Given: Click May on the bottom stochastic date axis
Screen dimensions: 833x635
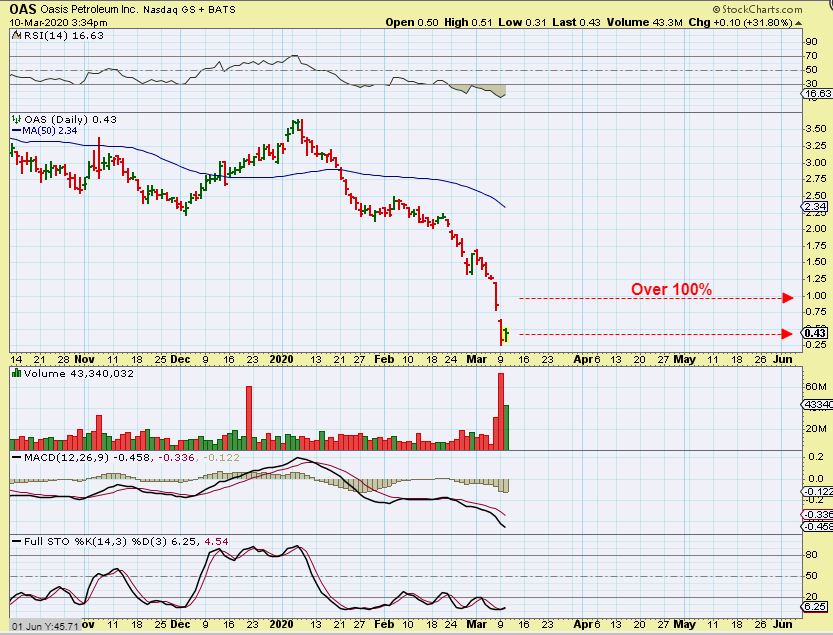Looking at the screenshot, I should 684,624.
